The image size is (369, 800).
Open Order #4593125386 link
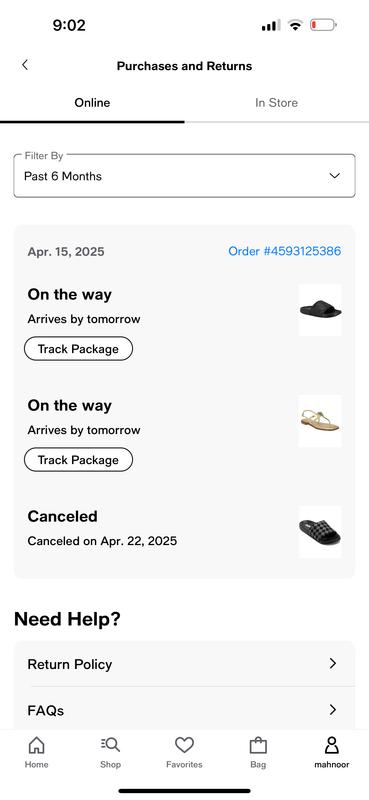click(x=284, y=251)
